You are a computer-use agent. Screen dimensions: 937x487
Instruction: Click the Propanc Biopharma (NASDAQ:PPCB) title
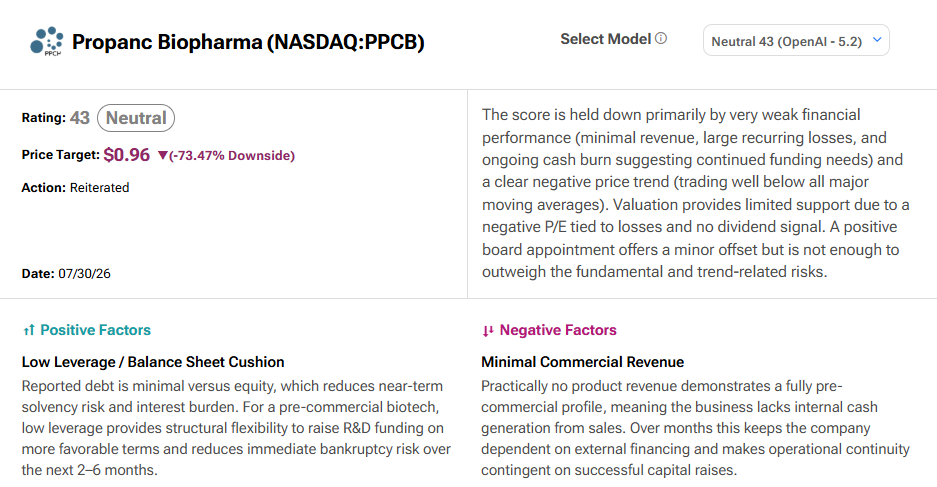click(x=248, y=42)
